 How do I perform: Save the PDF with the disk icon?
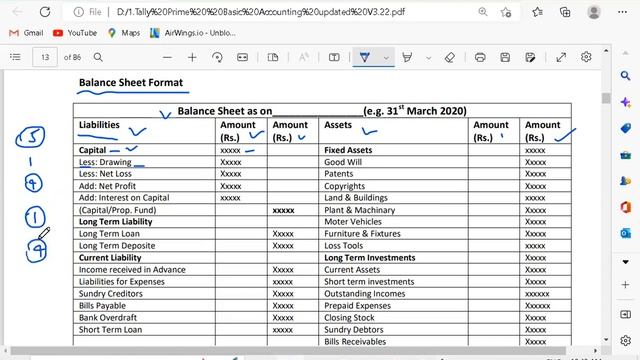coord(505,58)
